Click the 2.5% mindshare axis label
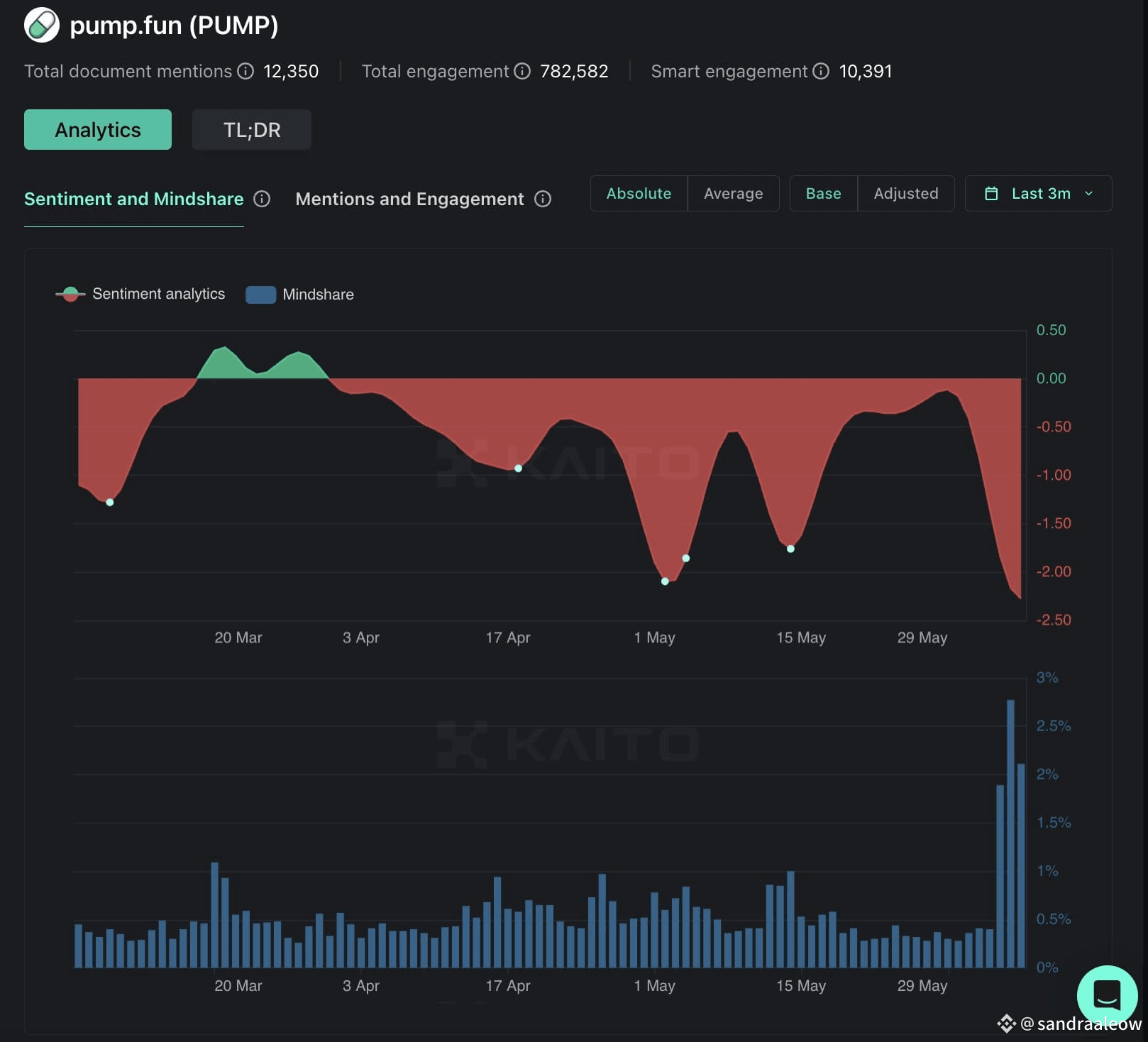 [1054, 725]
